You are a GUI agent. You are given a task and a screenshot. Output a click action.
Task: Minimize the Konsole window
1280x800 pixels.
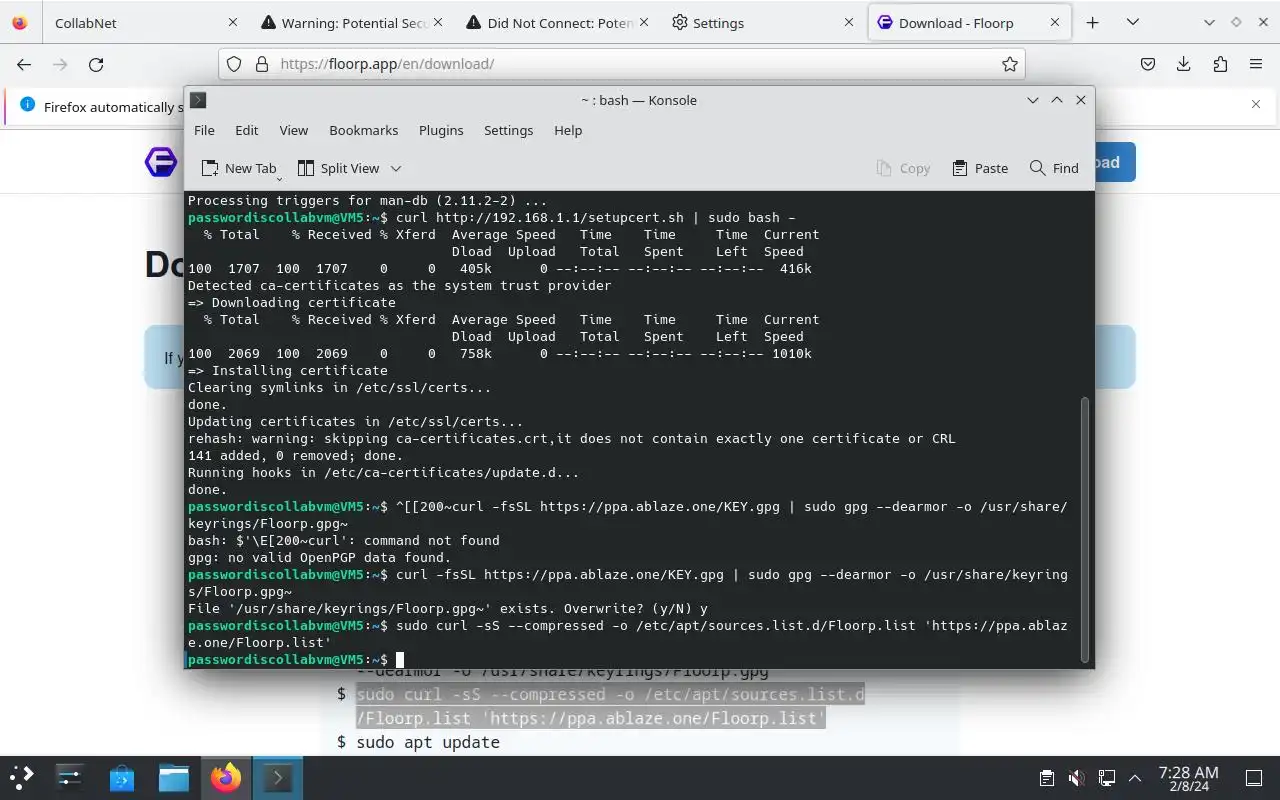click(1033, 100)
